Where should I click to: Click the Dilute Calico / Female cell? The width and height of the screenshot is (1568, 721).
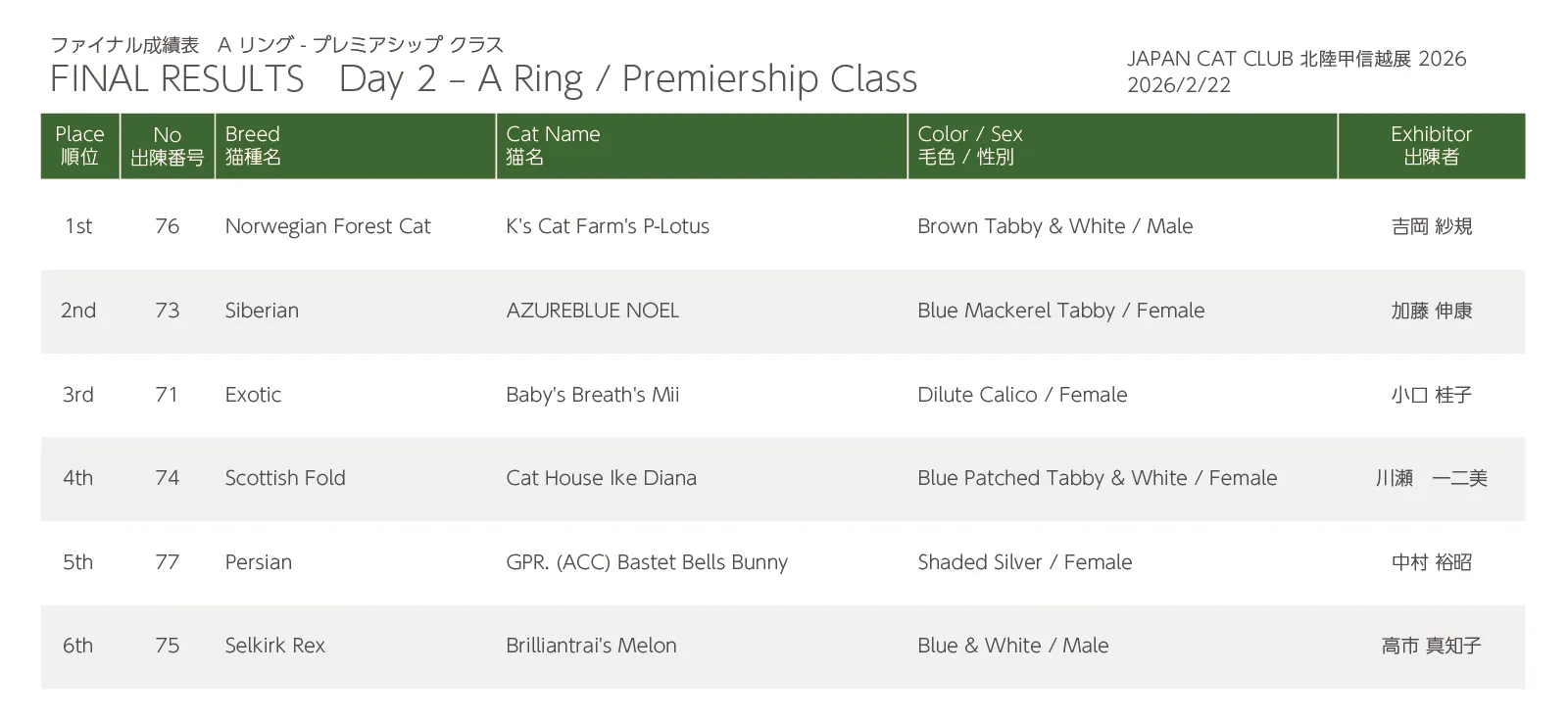coord(1022,395)
